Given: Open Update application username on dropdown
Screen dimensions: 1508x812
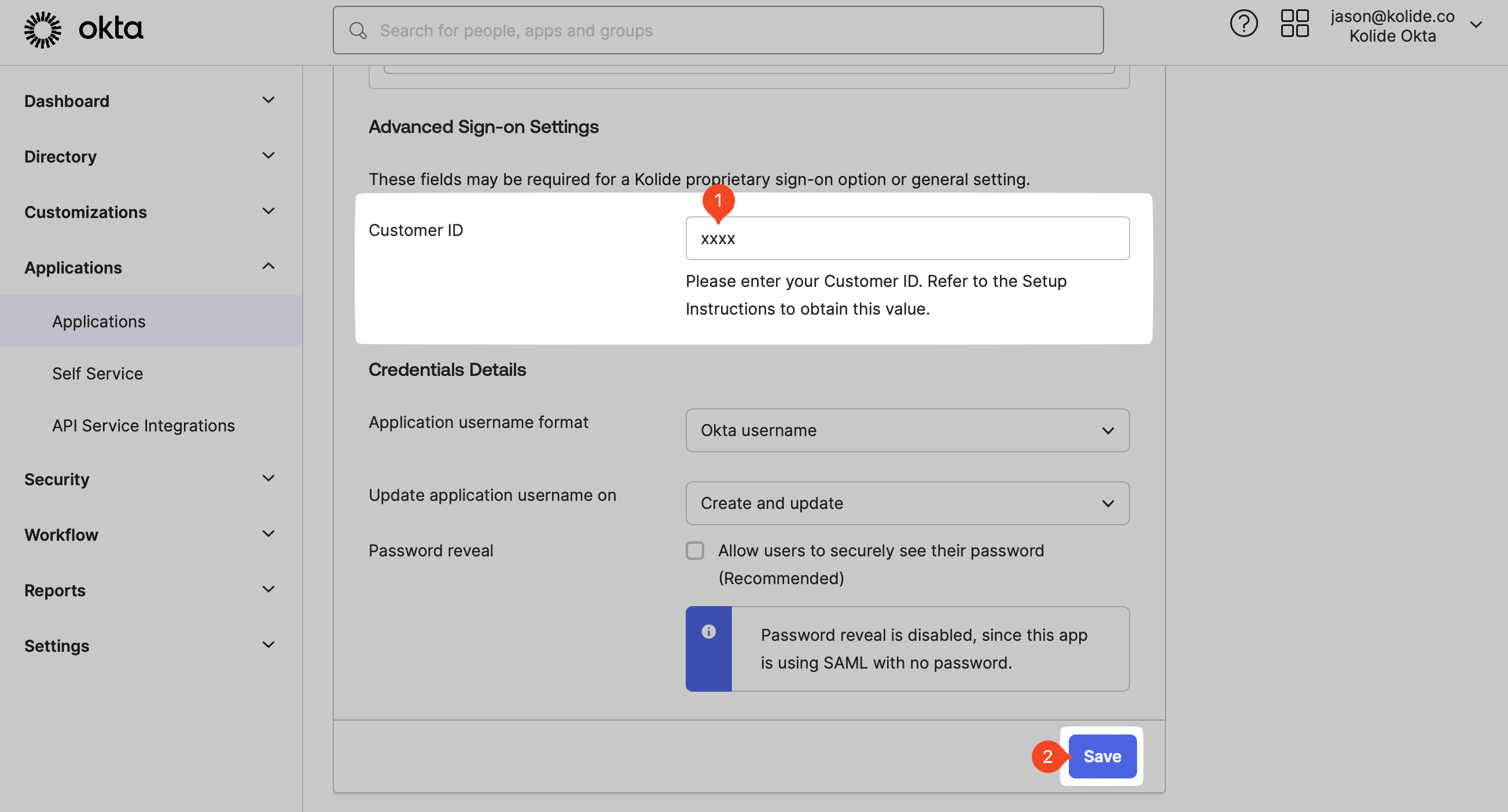Looking at the screenshot, I should [907, 504].
